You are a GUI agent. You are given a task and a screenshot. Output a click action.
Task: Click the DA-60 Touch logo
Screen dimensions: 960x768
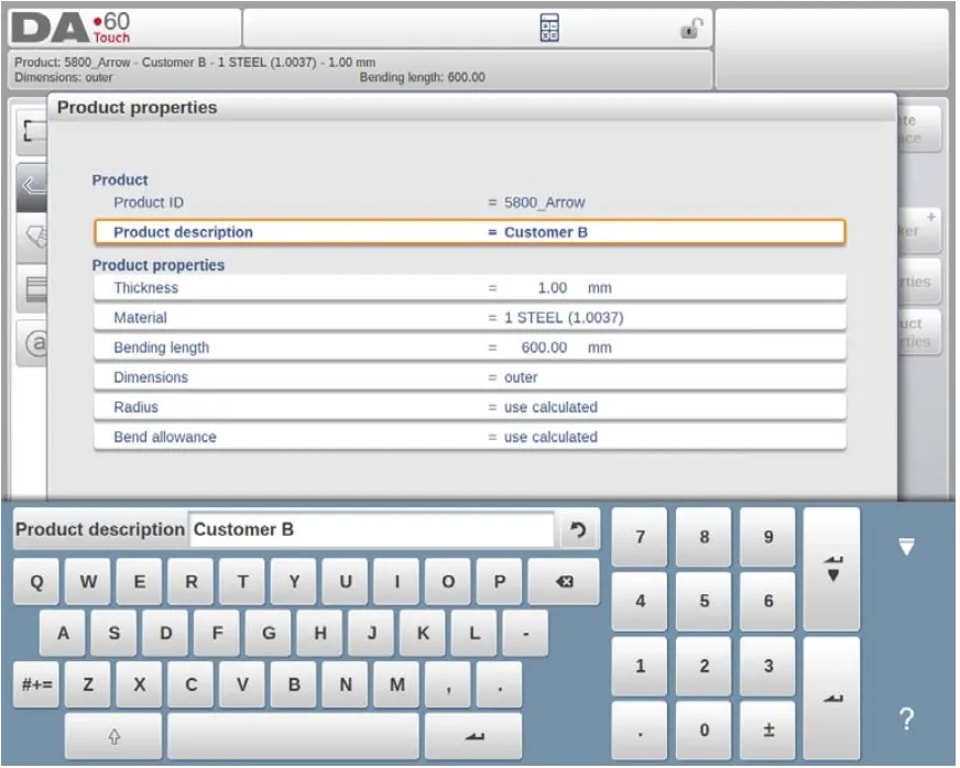pos(72,28)
